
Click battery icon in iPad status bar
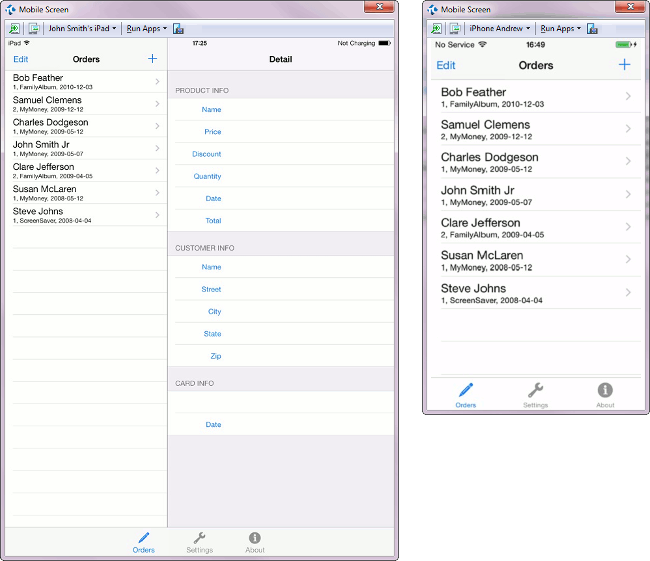384,43
